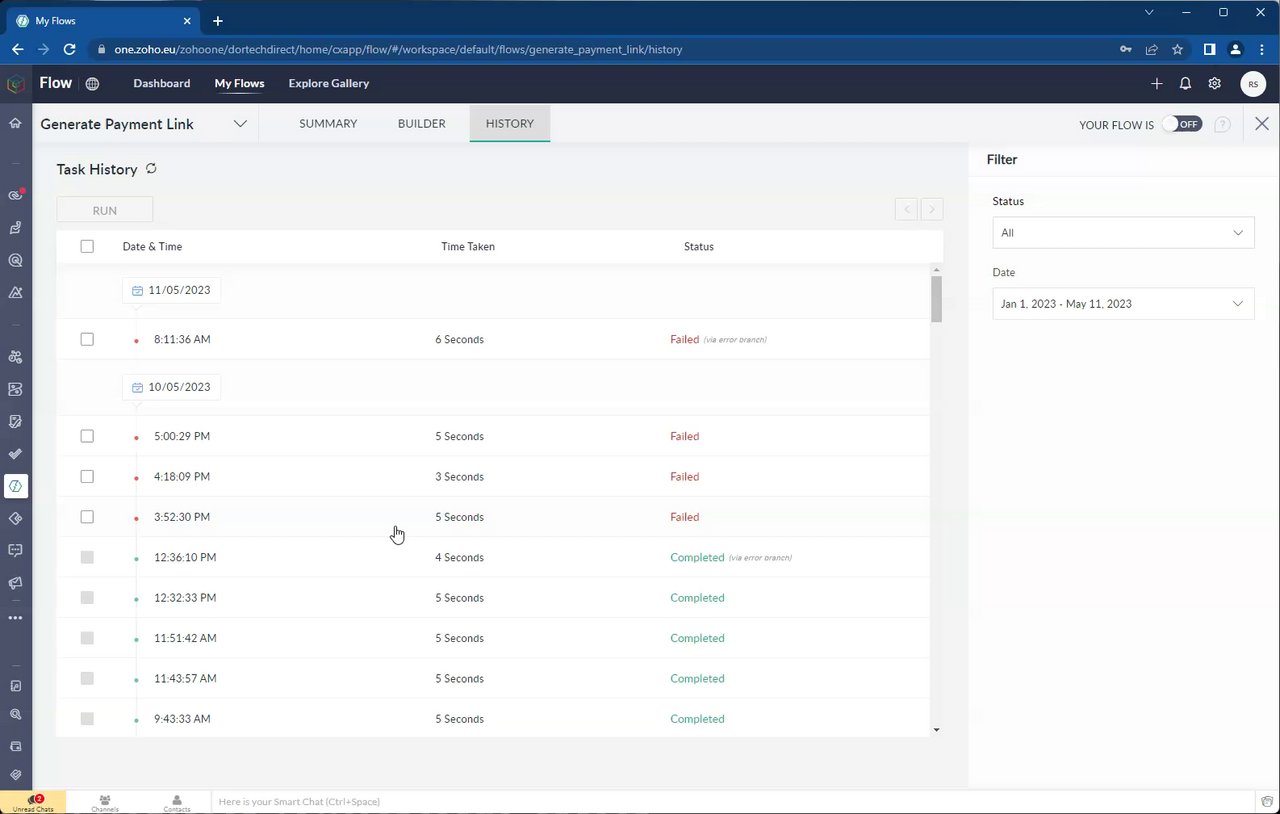Show more apps via sidebar three dots
Image resolution: width=1280 pixels, height=814 pixels.
[15, 618]
